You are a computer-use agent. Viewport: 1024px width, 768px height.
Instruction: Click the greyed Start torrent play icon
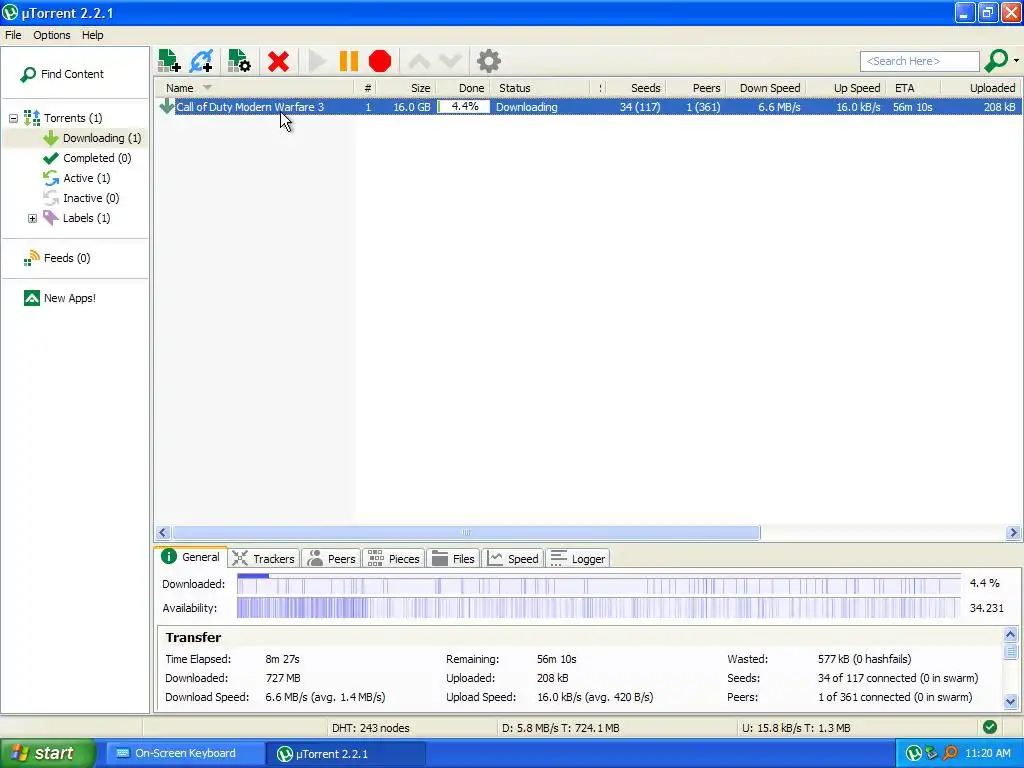click(x=317, y=61)
